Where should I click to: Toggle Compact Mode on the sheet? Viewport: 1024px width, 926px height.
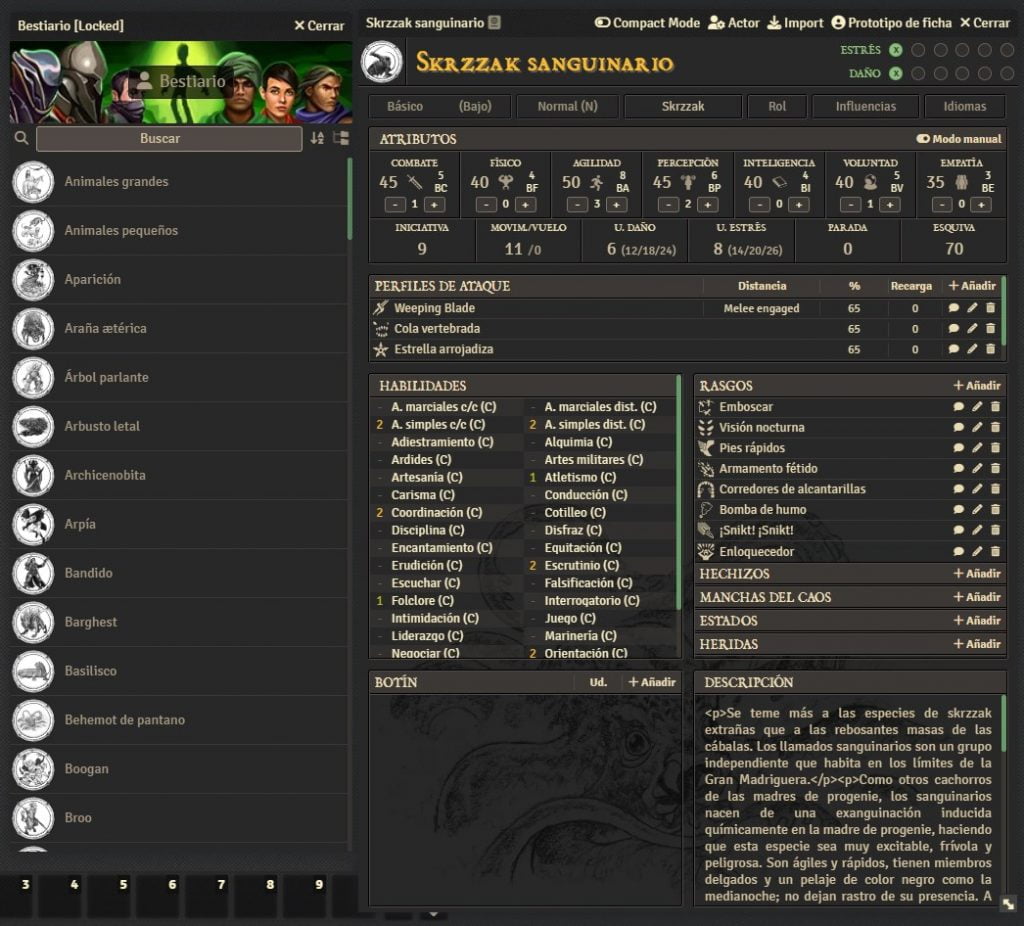pyautogui.click(x=647, y=23)
